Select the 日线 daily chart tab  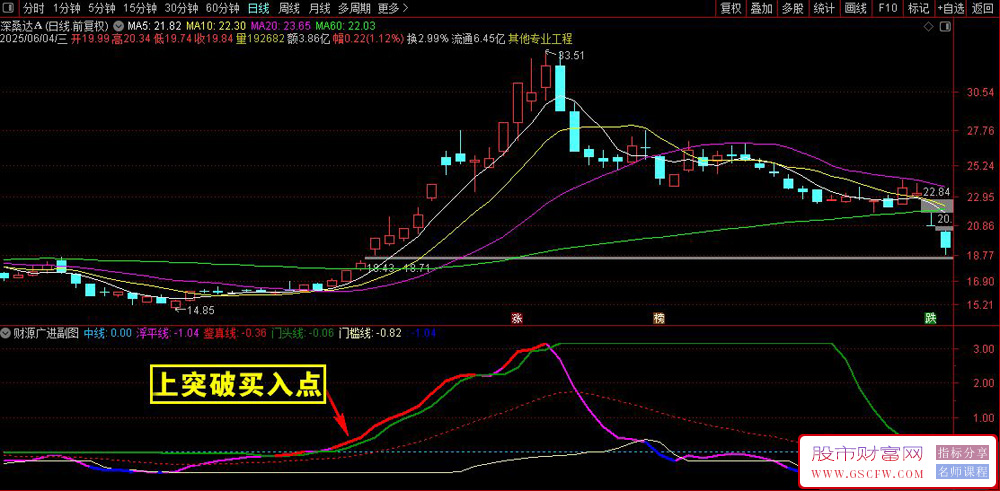[x=258, y=8]
